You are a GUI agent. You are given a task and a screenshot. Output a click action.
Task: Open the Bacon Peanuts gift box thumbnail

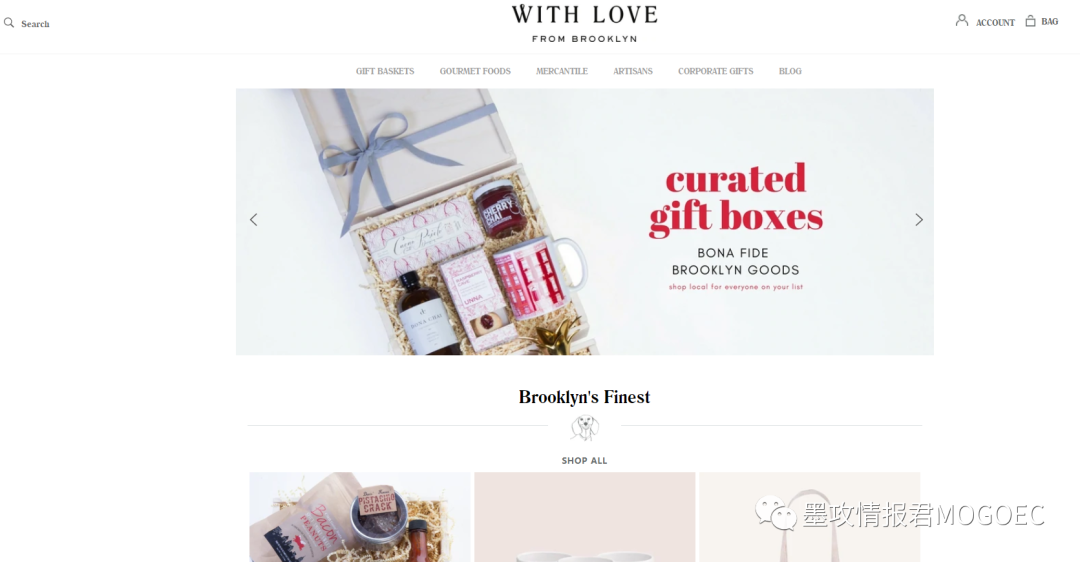pyautogui.click(x=360, y=517)
